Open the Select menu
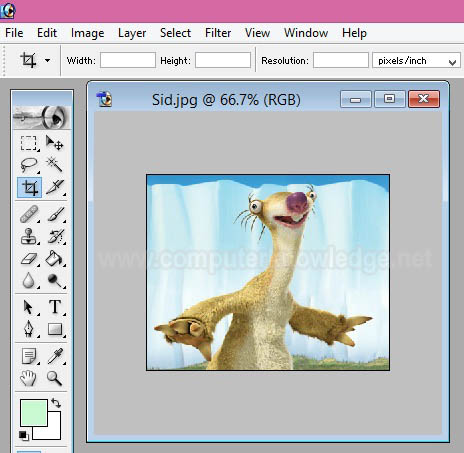Viewport: 464px width, 453px height. tap(175, 33)
